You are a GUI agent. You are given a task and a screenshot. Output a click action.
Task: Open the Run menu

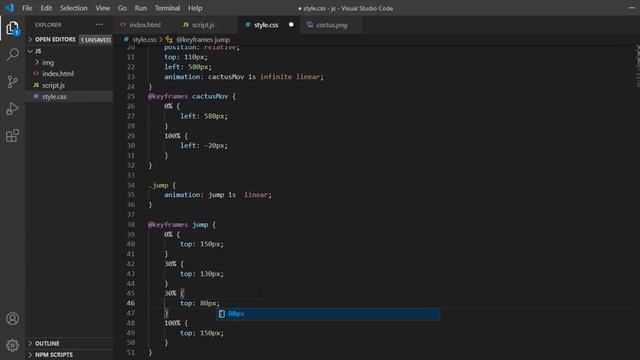tap(141, 8)
